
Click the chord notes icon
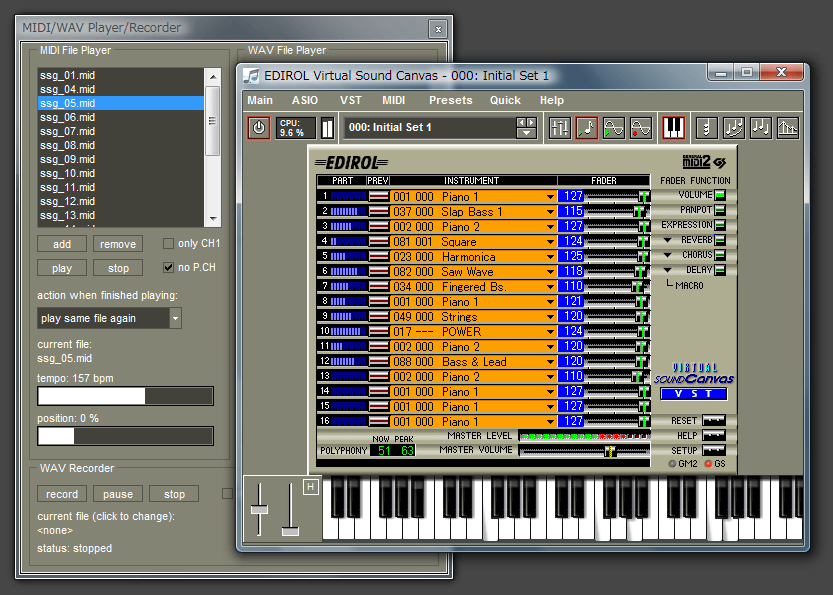coord(707,128)
